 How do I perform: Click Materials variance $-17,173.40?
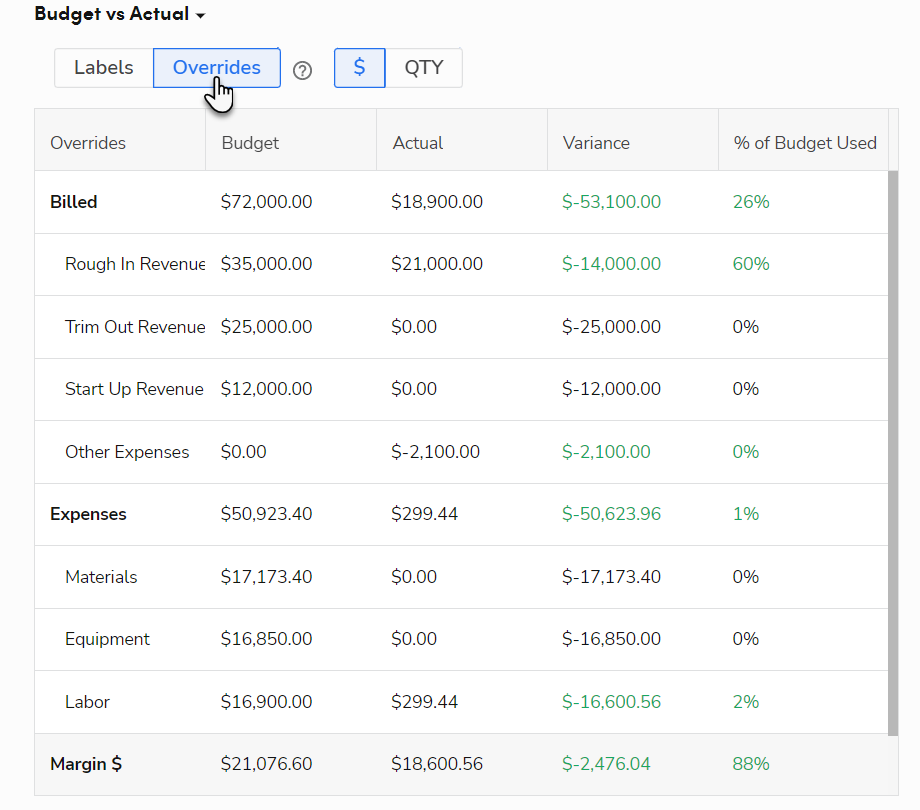tap(611, 577)
